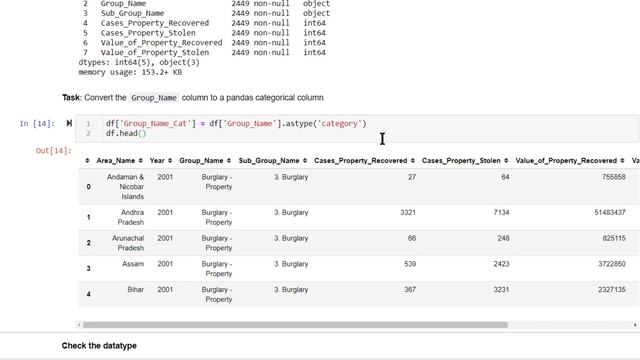
Task: Click the left arrow of the horizontal scrollbar
Action: click(x=79, y=325)
